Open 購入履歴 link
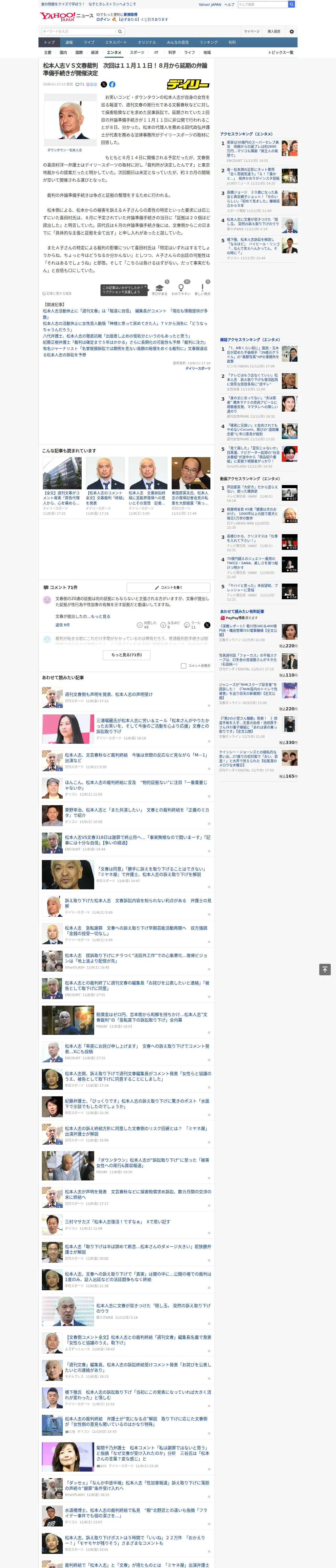This screenshot has height=1568, width=336. point(274,32)
